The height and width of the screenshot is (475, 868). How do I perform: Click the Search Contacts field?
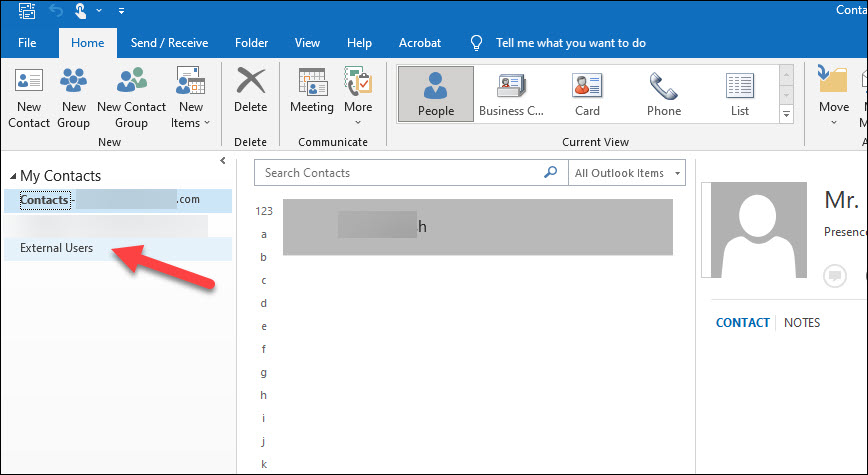[x=399, y=173]
